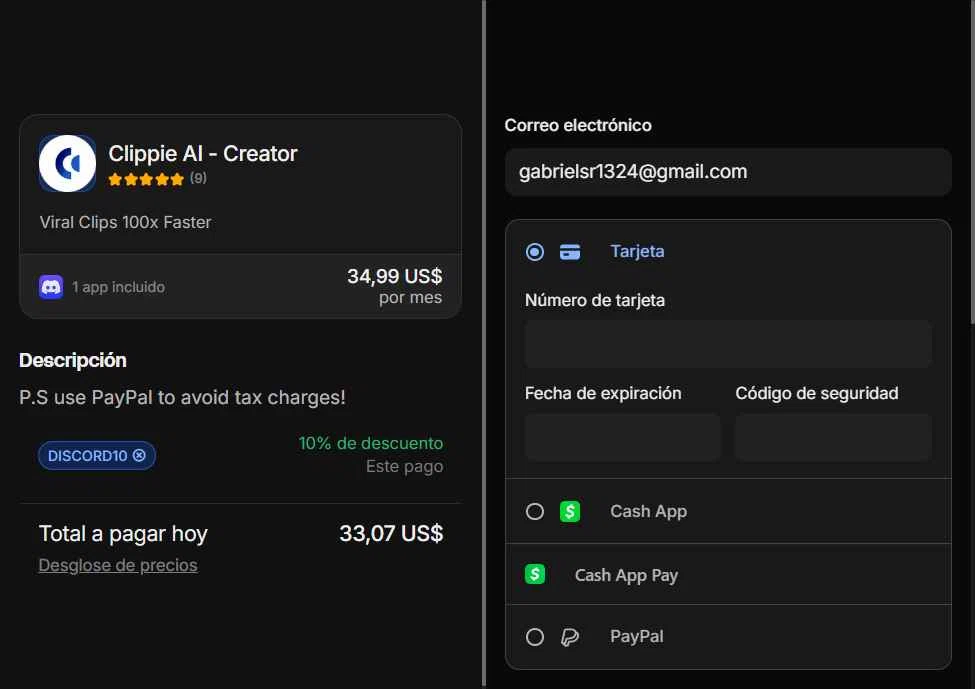This screenshot has width=975, height=689.
Task: Click the por mes billing period text
Action: pyautogui.click(x=410, y=298)
